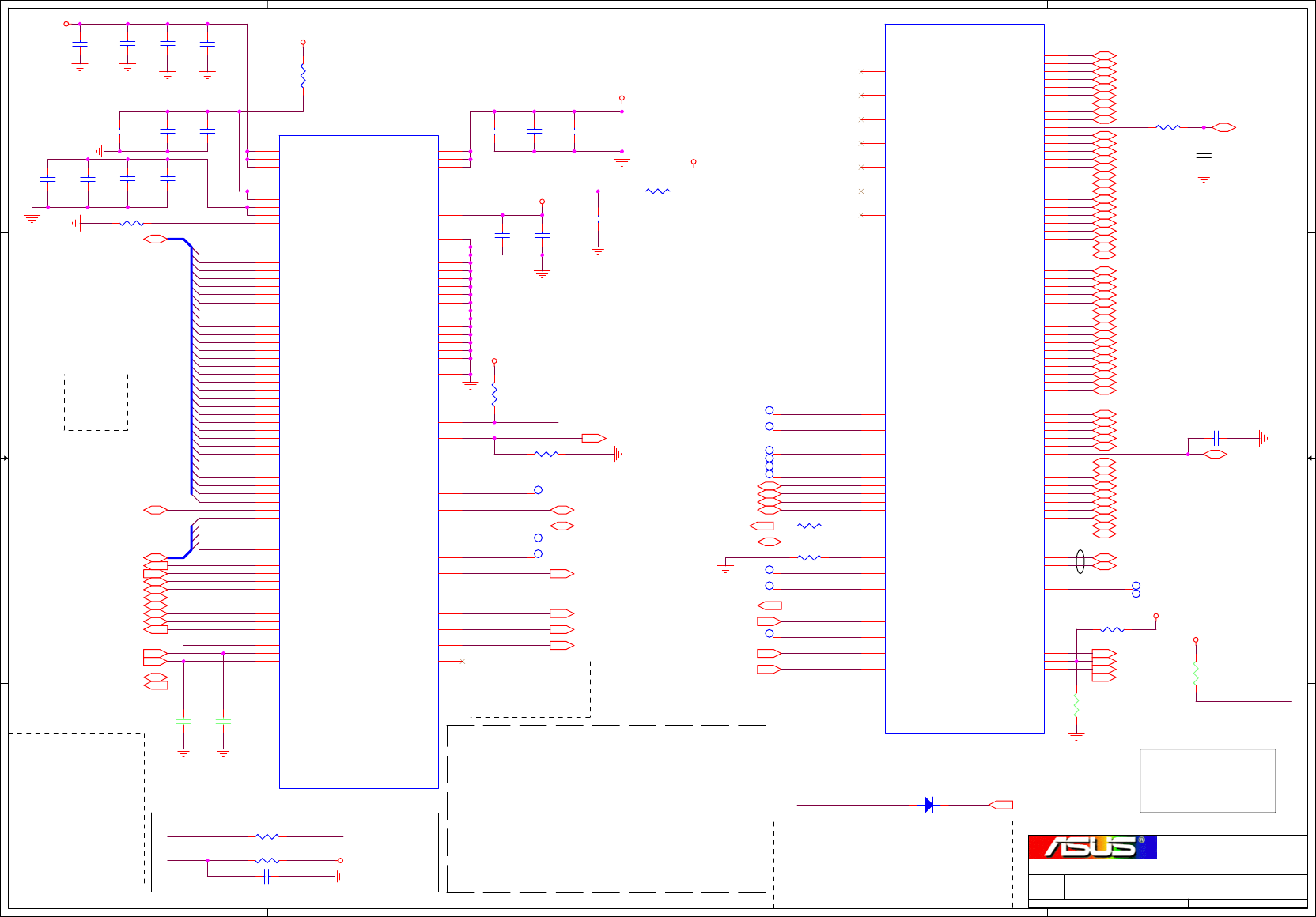The width and height of the screenshot is (1316, 917).
Task: Click the dashed box directly below the diode line
Action: (893, 864)
